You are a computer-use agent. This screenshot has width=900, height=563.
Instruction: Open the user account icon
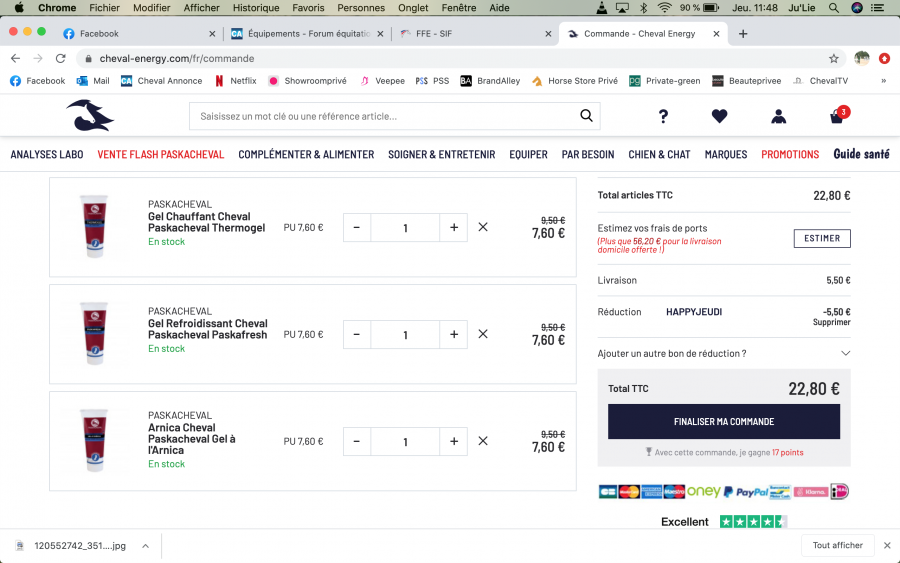tap(778, 117)
